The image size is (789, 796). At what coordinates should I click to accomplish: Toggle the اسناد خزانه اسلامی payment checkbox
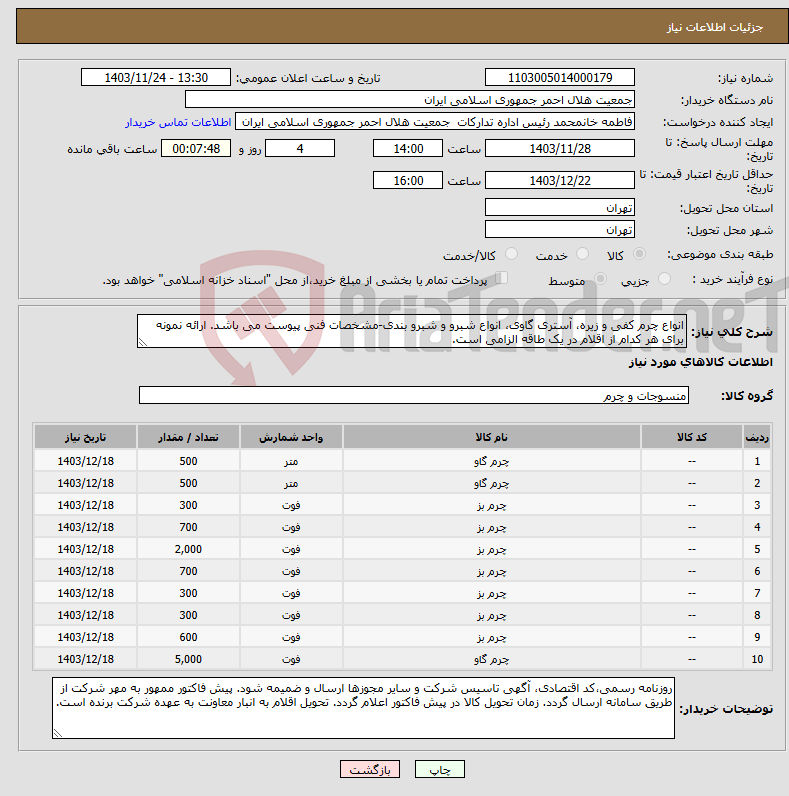point(502,278)
